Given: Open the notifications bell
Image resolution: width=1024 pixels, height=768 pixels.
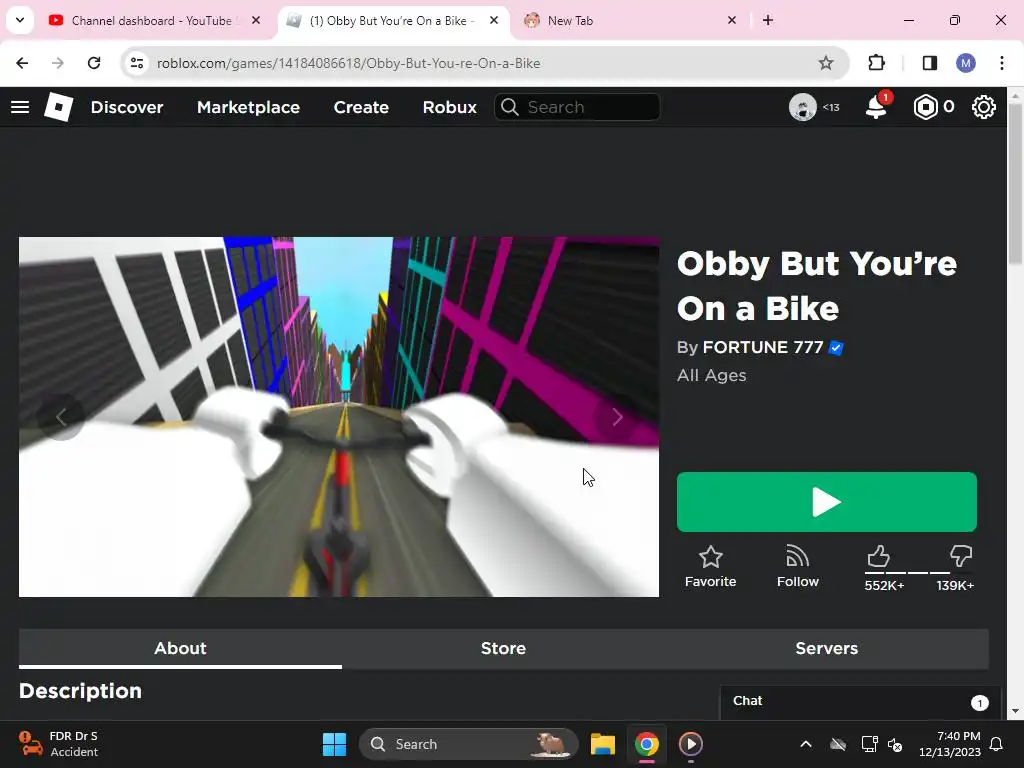Looking at the screenshot, I should tap(876, 107).
